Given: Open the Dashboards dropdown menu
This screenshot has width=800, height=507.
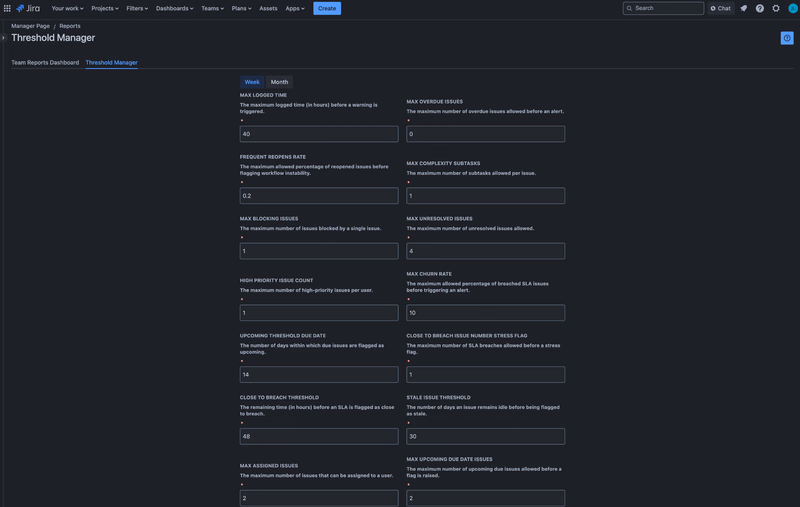Looking at the screenshot, I should tap(174, 8).
